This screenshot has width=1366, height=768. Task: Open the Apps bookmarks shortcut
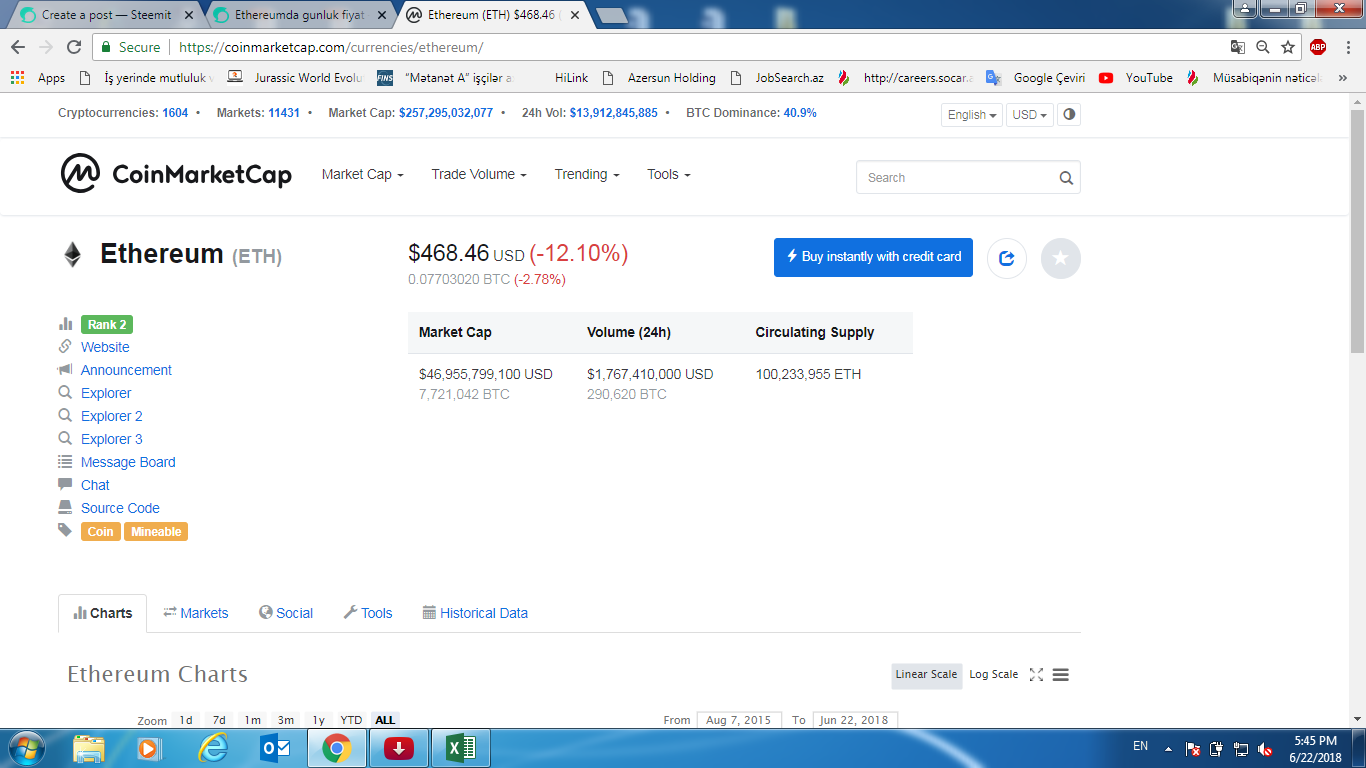tap(37, 78)
